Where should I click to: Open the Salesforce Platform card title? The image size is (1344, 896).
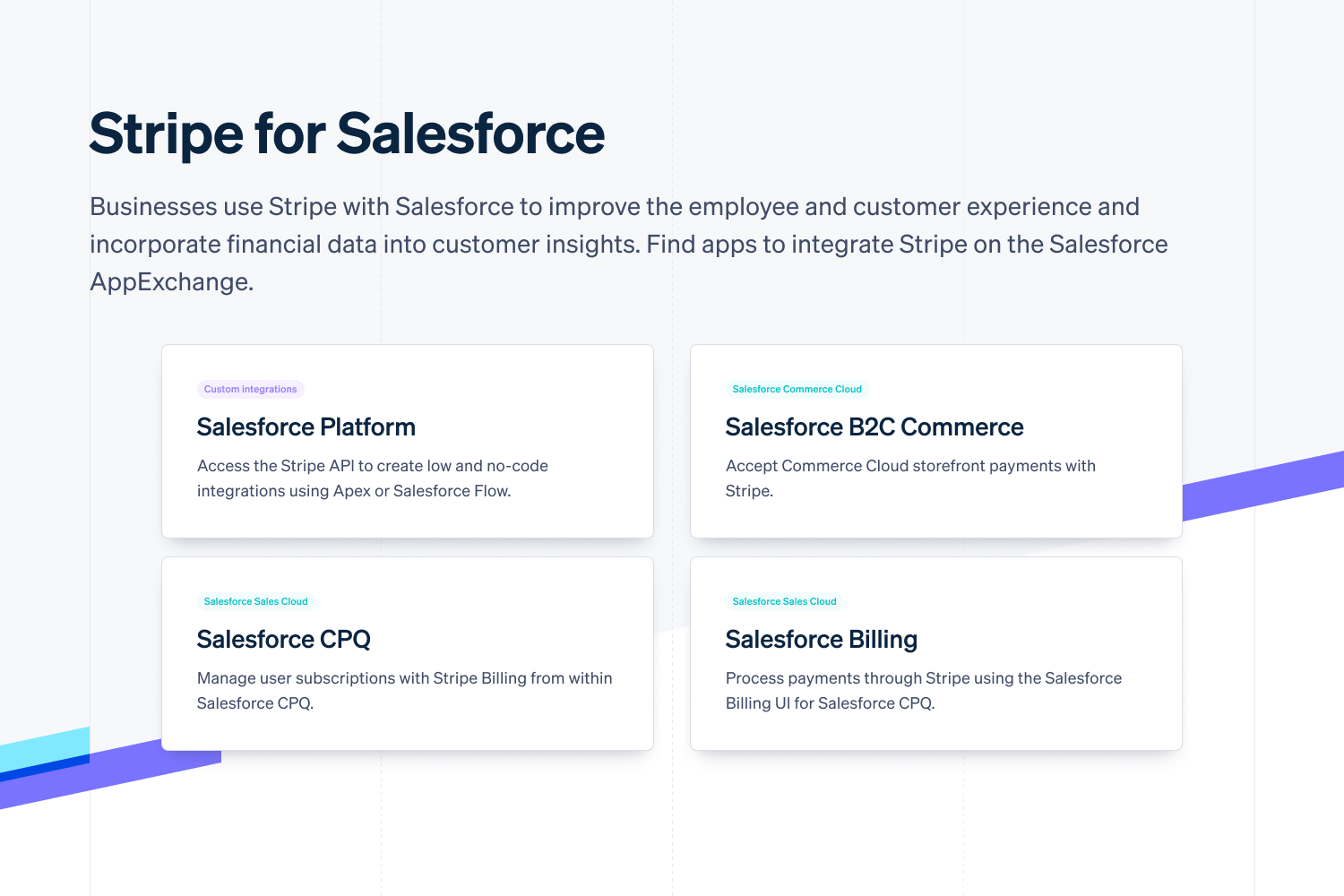(306, 427)
